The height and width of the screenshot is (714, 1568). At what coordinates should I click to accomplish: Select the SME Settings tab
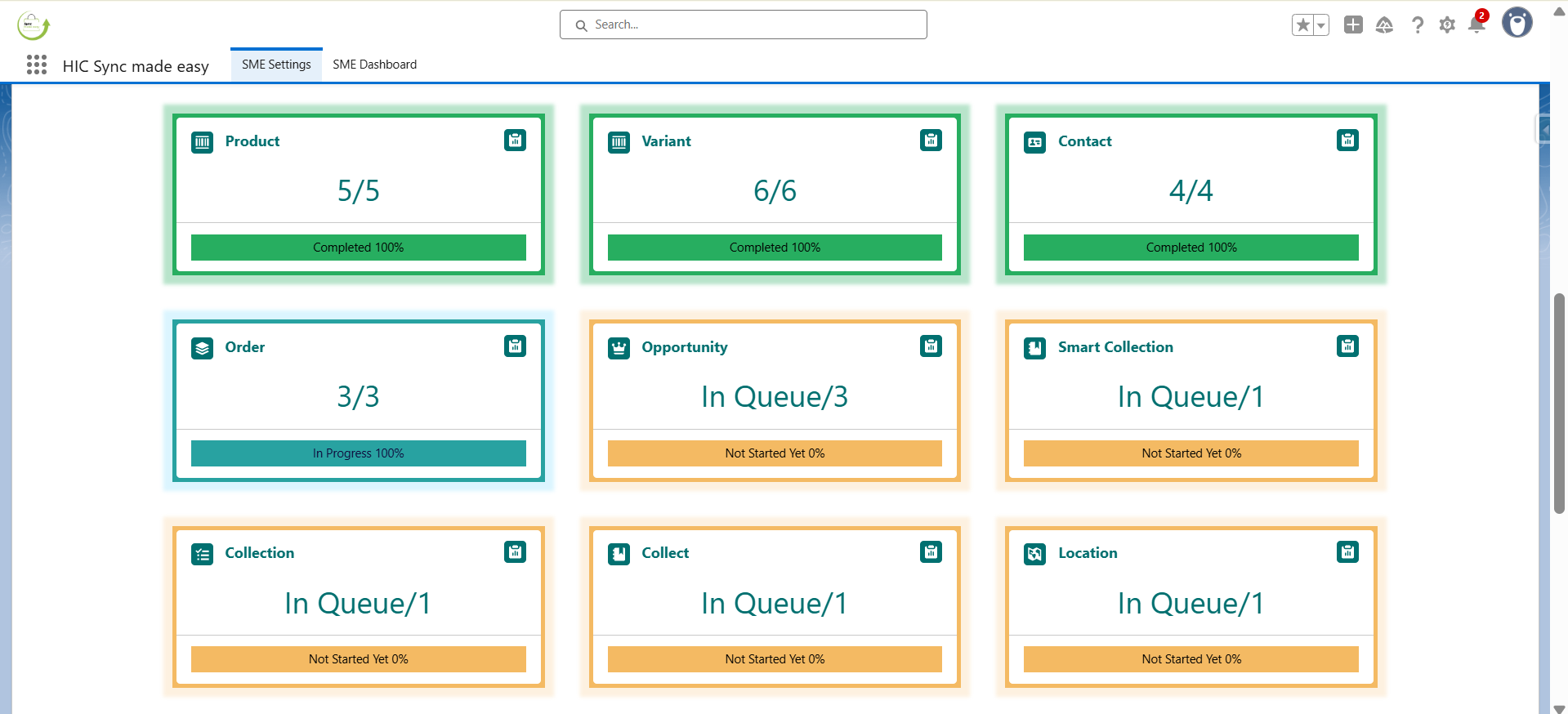(276, 65)
